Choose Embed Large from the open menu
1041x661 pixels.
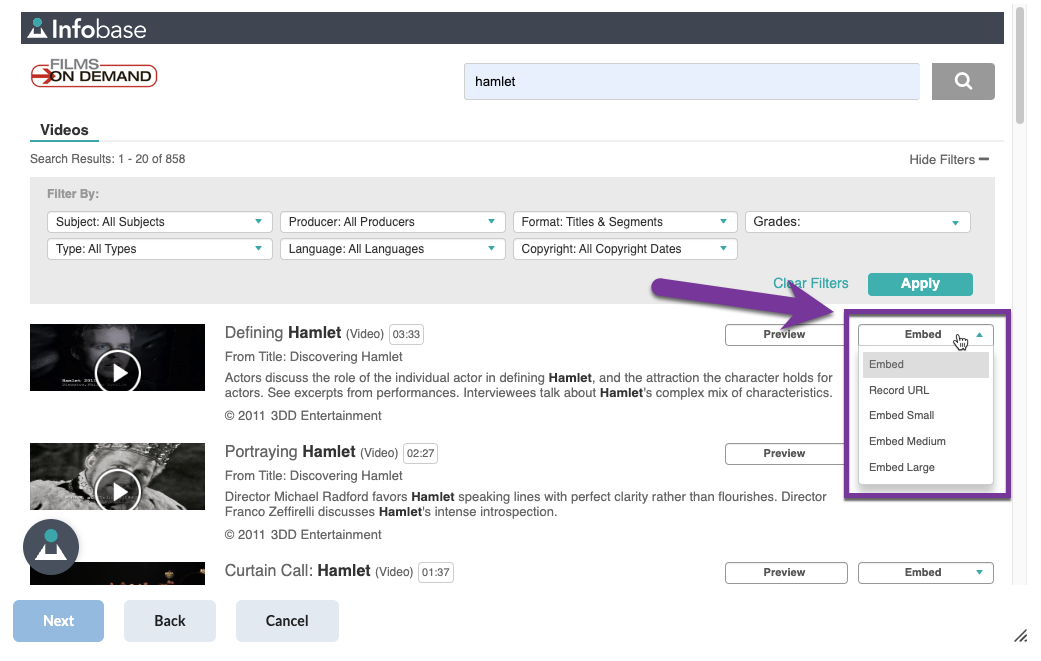click(902, 466)
